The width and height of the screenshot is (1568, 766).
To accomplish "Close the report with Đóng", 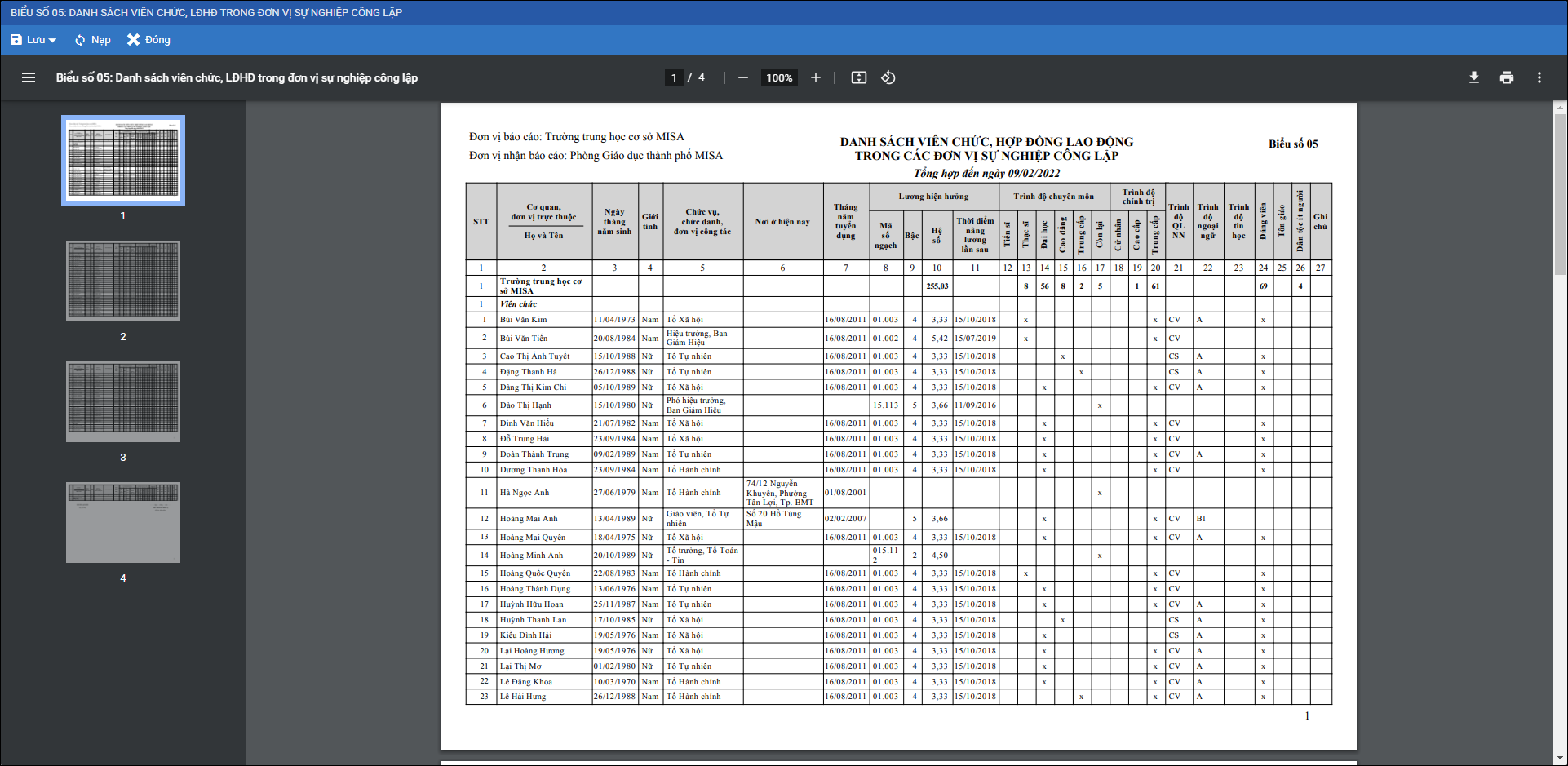I will pos(148,40).
